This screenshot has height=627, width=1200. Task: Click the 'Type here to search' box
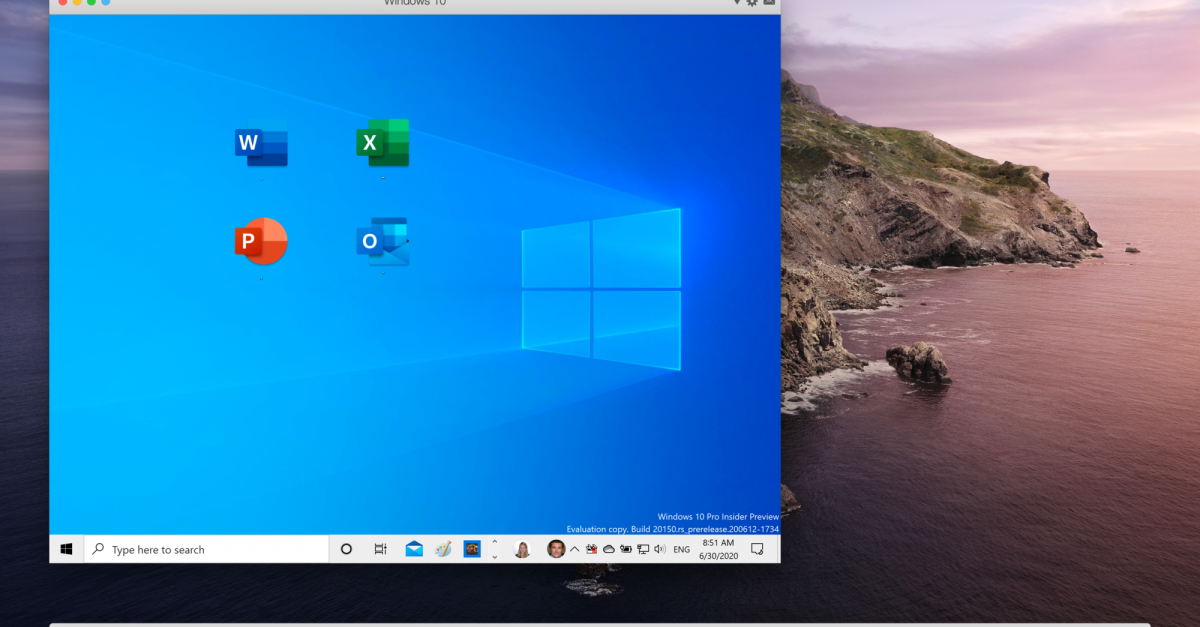coord(207,549)
